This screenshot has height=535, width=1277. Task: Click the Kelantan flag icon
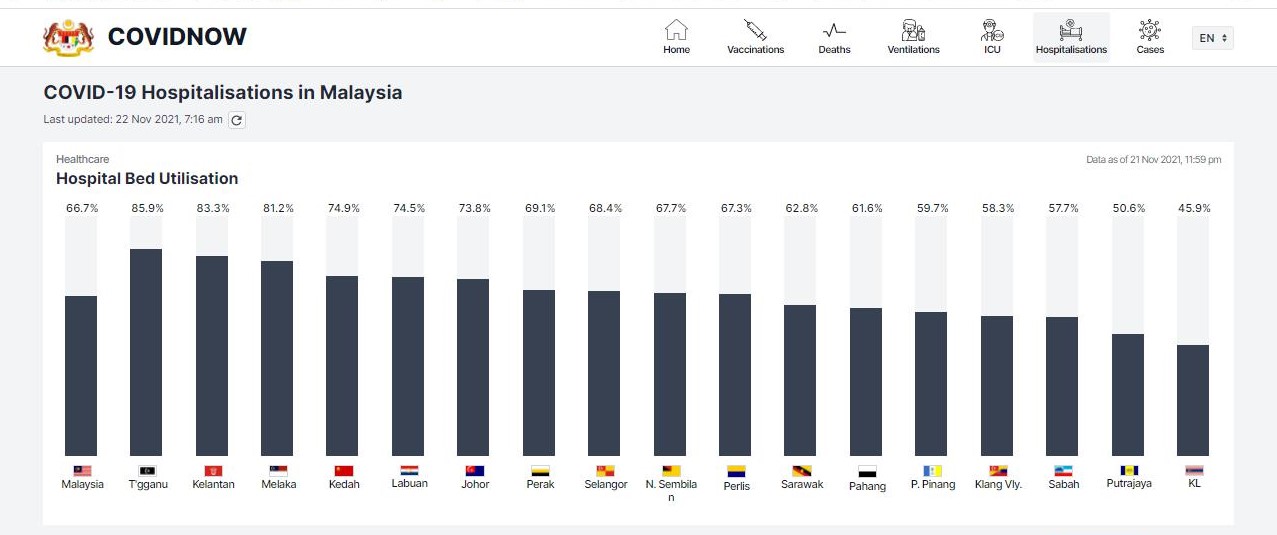[x=213, y=470]
